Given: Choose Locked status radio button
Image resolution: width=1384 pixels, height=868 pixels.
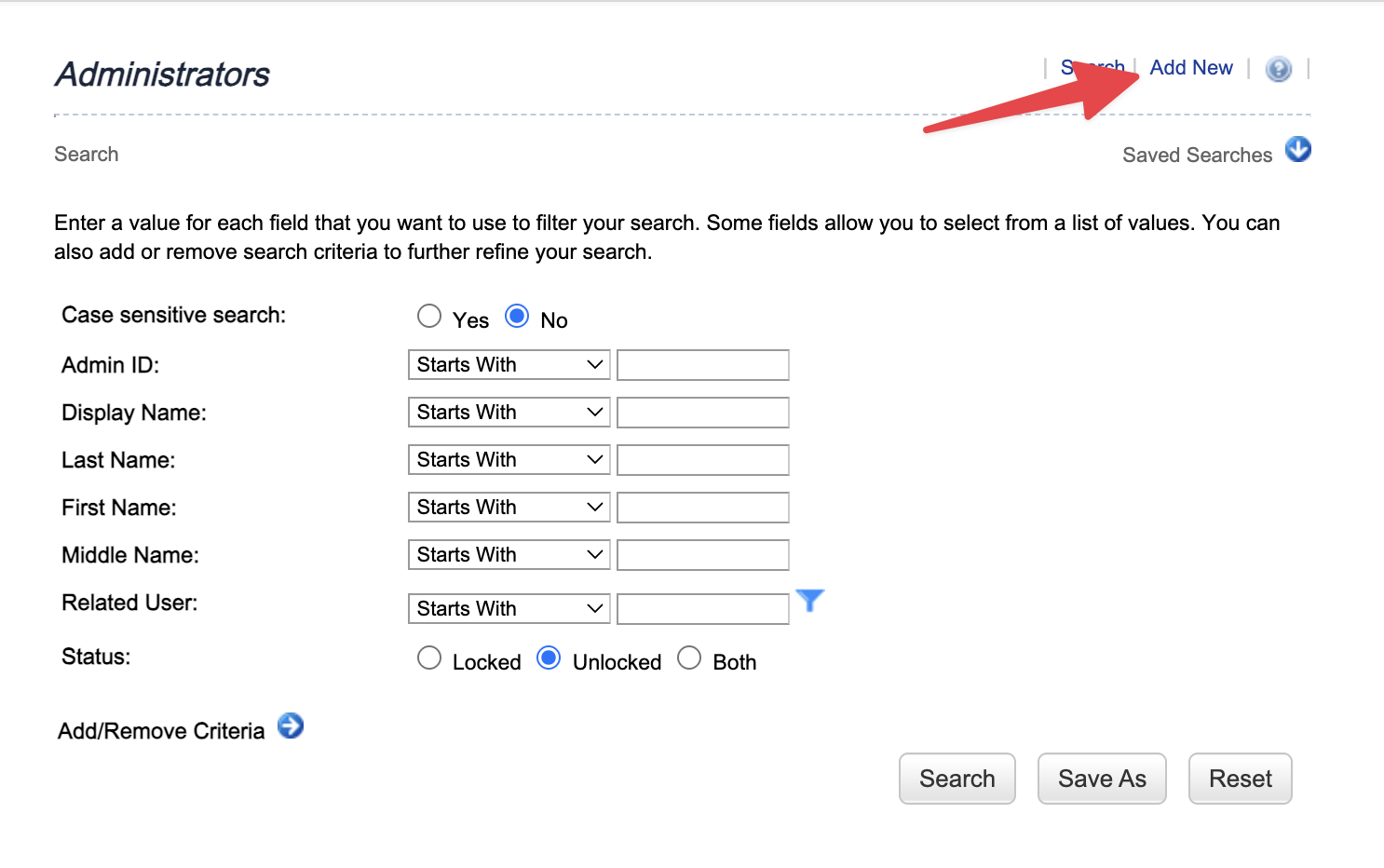Looking at the screenshot, I should [x=429, y=658].
